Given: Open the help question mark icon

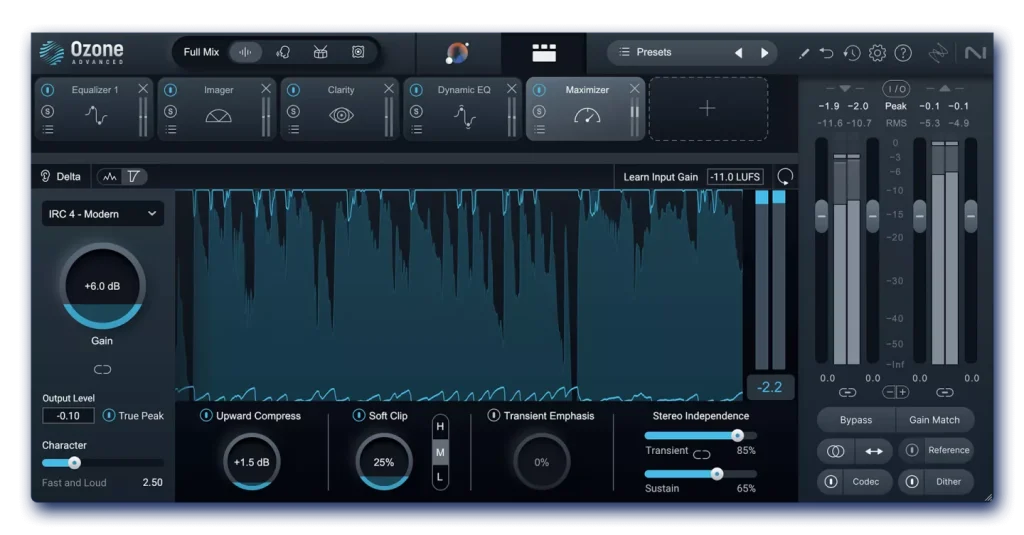Looking at the screenshot, I should 903,53.
